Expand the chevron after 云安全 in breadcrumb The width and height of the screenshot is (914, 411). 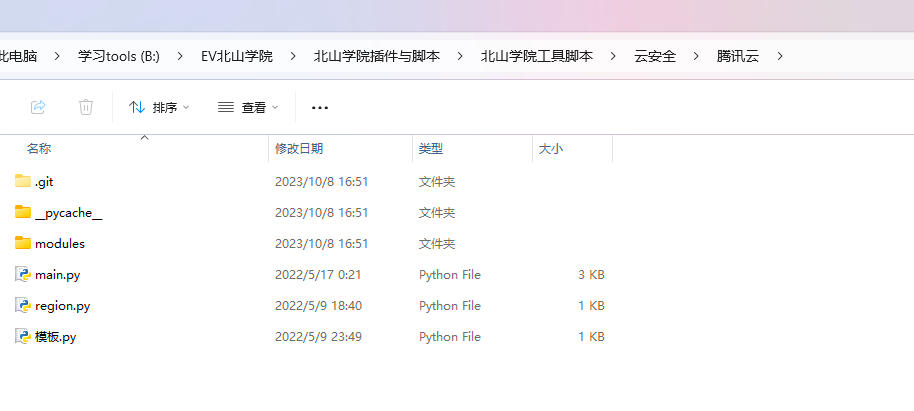[696, 57]
